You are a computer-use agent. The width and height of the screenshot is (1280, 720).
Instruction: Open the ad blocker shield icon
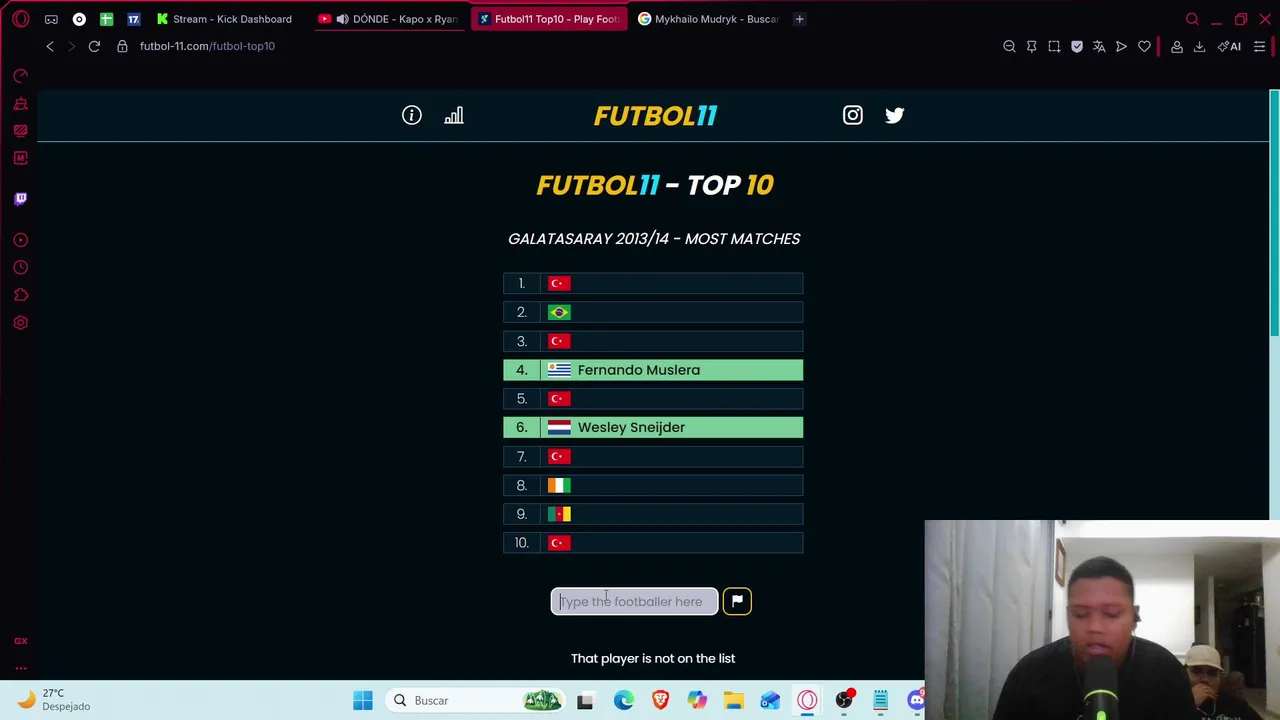(x=1077, y=46)
